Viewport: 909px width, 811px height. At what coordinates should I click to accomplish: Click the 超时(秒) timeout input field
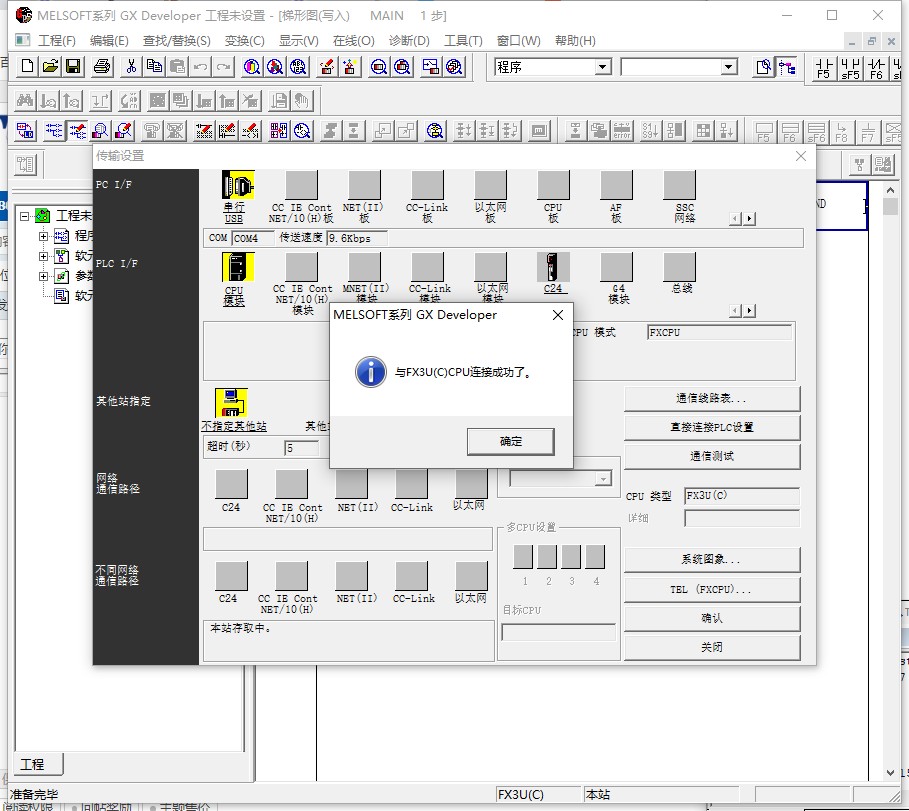point(302,448)
